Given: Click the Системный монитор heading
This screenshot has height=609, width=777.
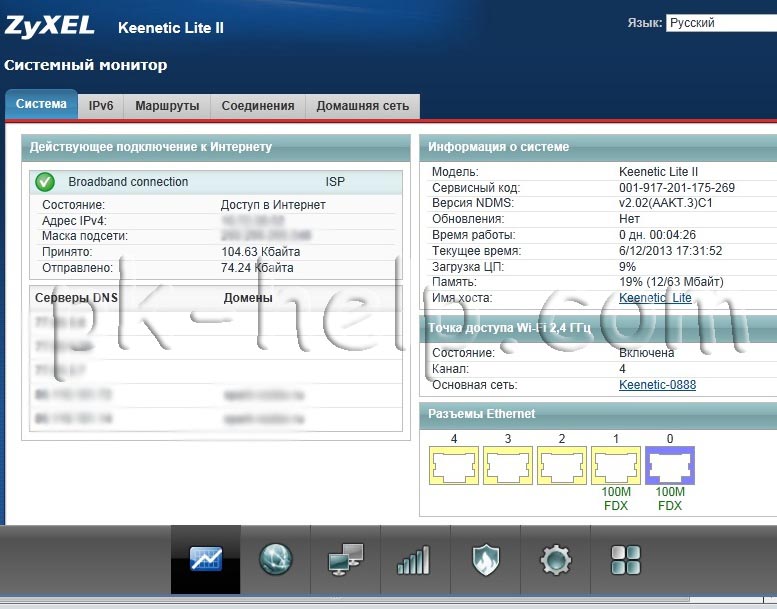Looking at the screenshot, I should click(x=86, y=65).
